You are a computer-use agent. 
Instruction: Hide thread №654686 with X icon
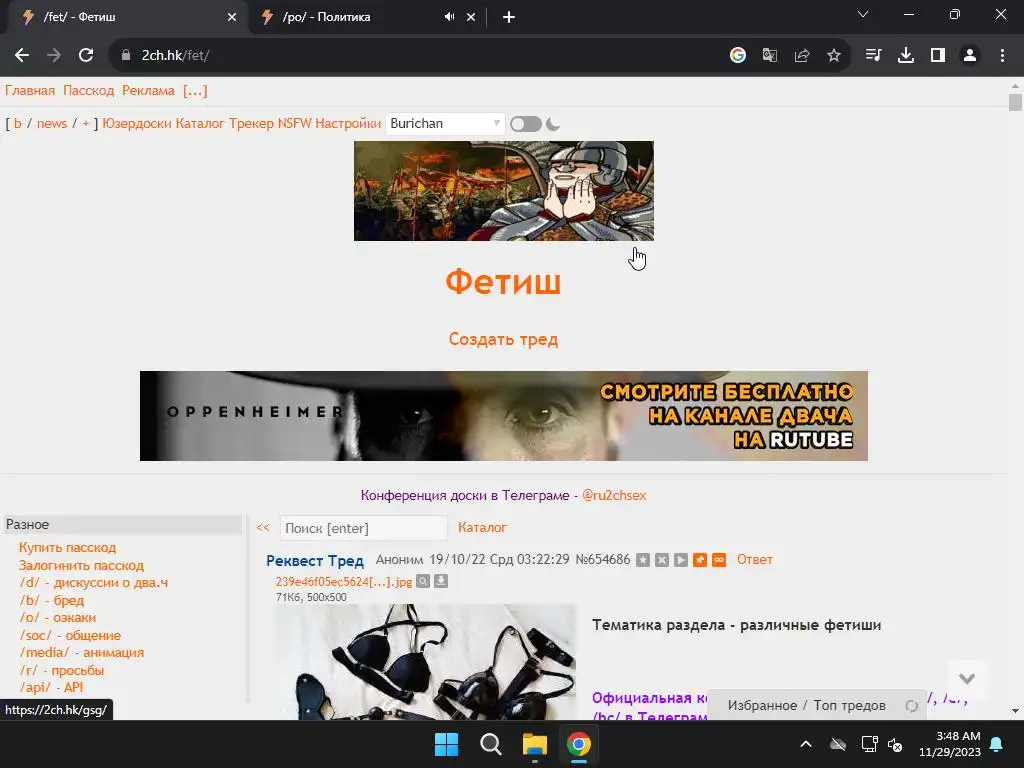[x=662, y=560]
